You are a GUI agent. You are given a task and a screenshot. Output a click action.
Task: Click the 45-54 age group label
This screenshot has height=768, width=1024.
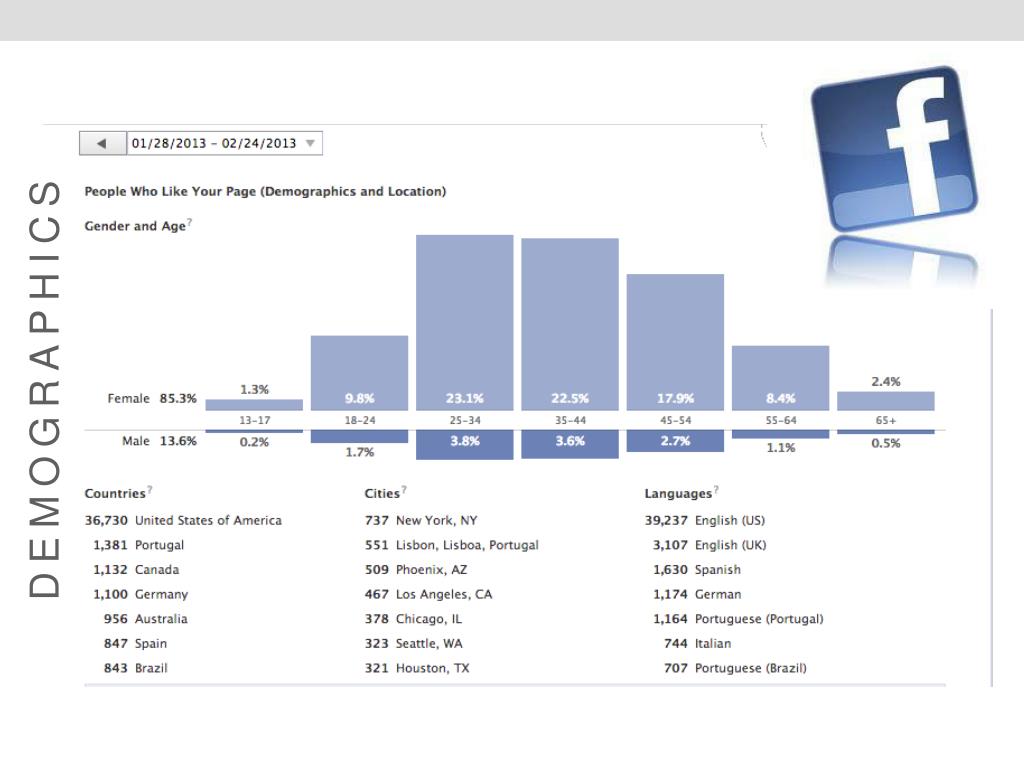tap(675, 421)
